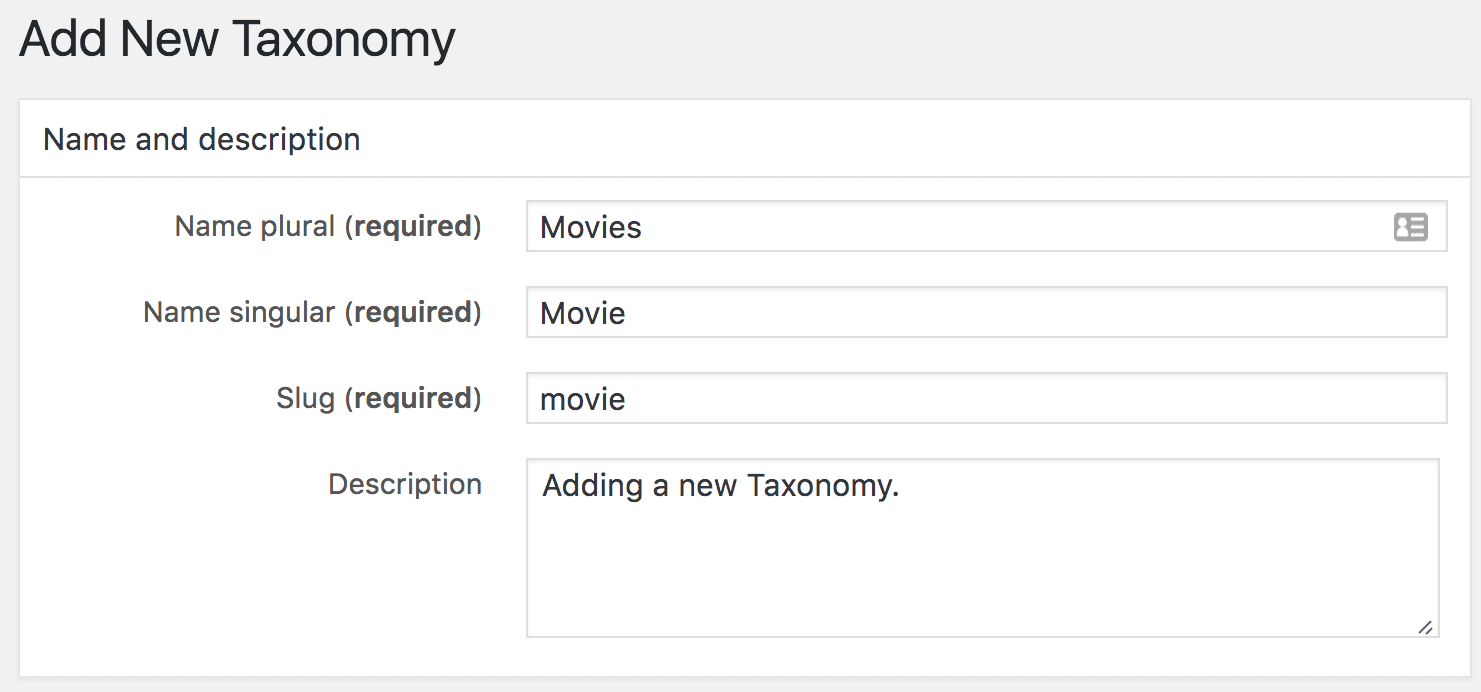Click the 'Slug (required)' label
This screenshot has height=692, width=1481.
click(378, 398)
